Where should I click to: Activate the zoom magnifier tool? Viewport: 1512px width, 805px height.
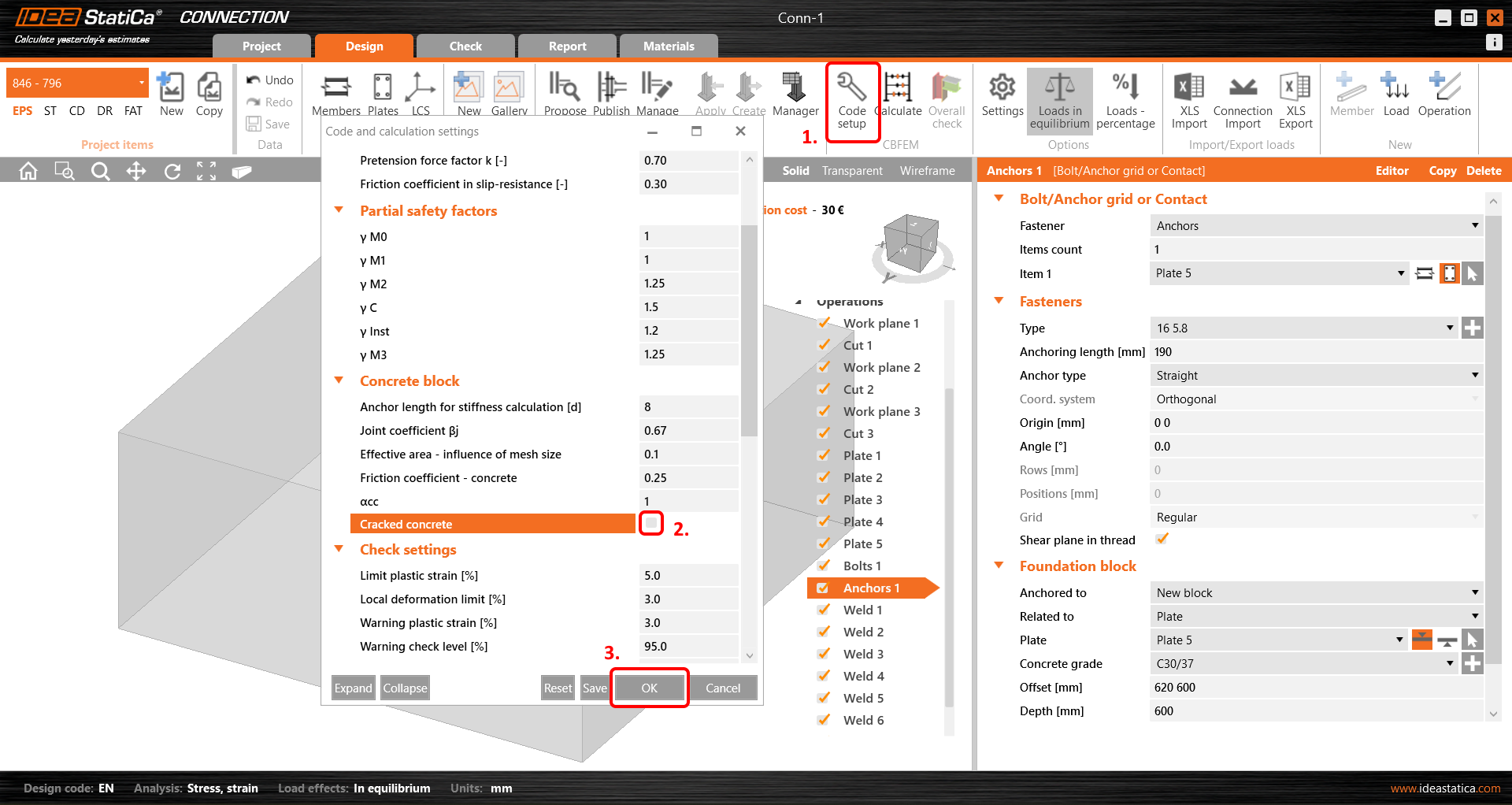click(100, 171)
